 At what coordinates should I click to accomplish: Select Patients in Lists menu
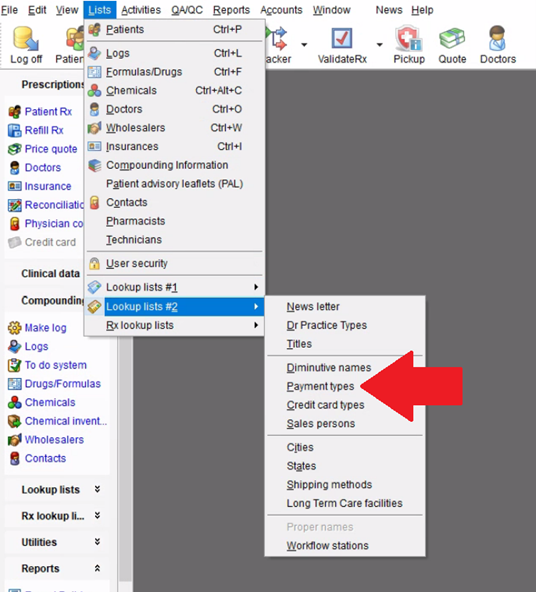tap(174, 29)
